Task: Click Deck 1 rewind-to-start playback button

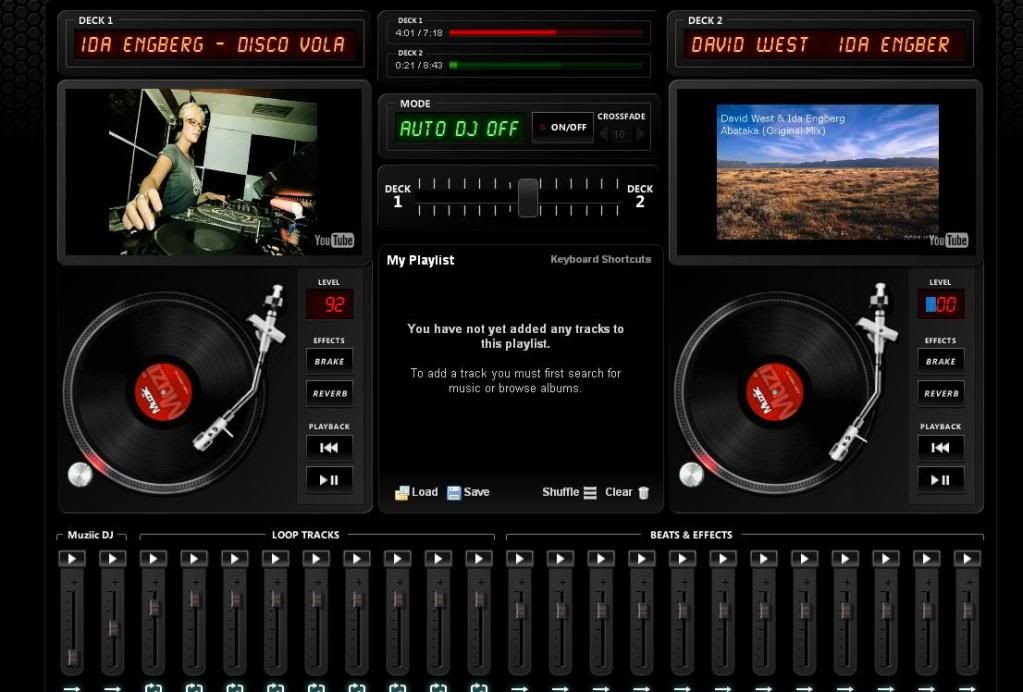Action: pyautogui.click(x=329, y=448)
